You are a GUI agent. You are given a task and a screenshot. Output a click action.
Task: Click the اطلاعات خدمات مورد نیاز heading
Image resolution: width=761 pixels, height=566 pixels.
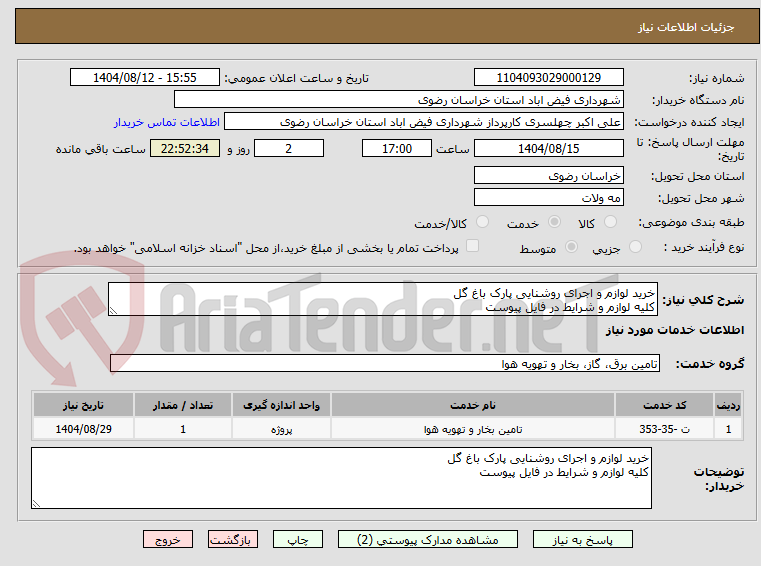[x=675, y=330]
